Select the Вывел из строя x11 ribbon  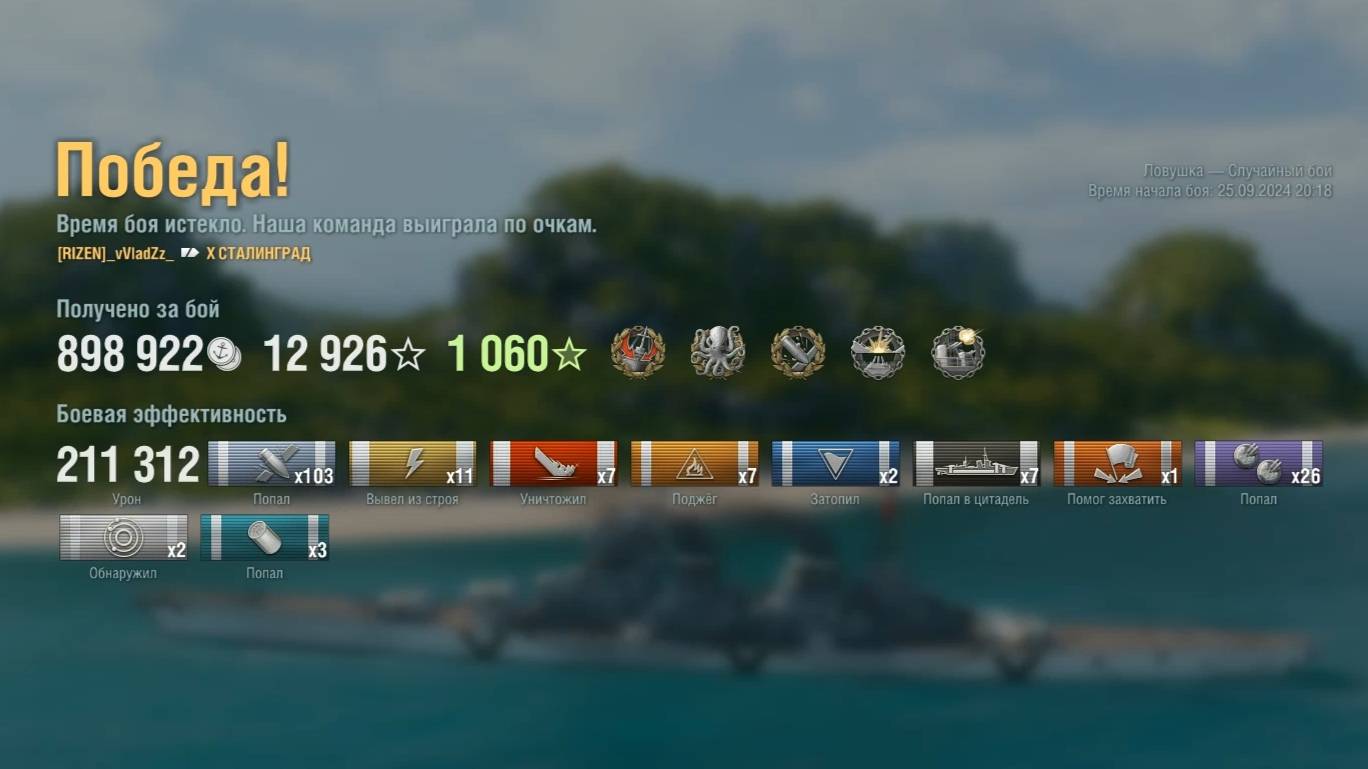[413, 464]
